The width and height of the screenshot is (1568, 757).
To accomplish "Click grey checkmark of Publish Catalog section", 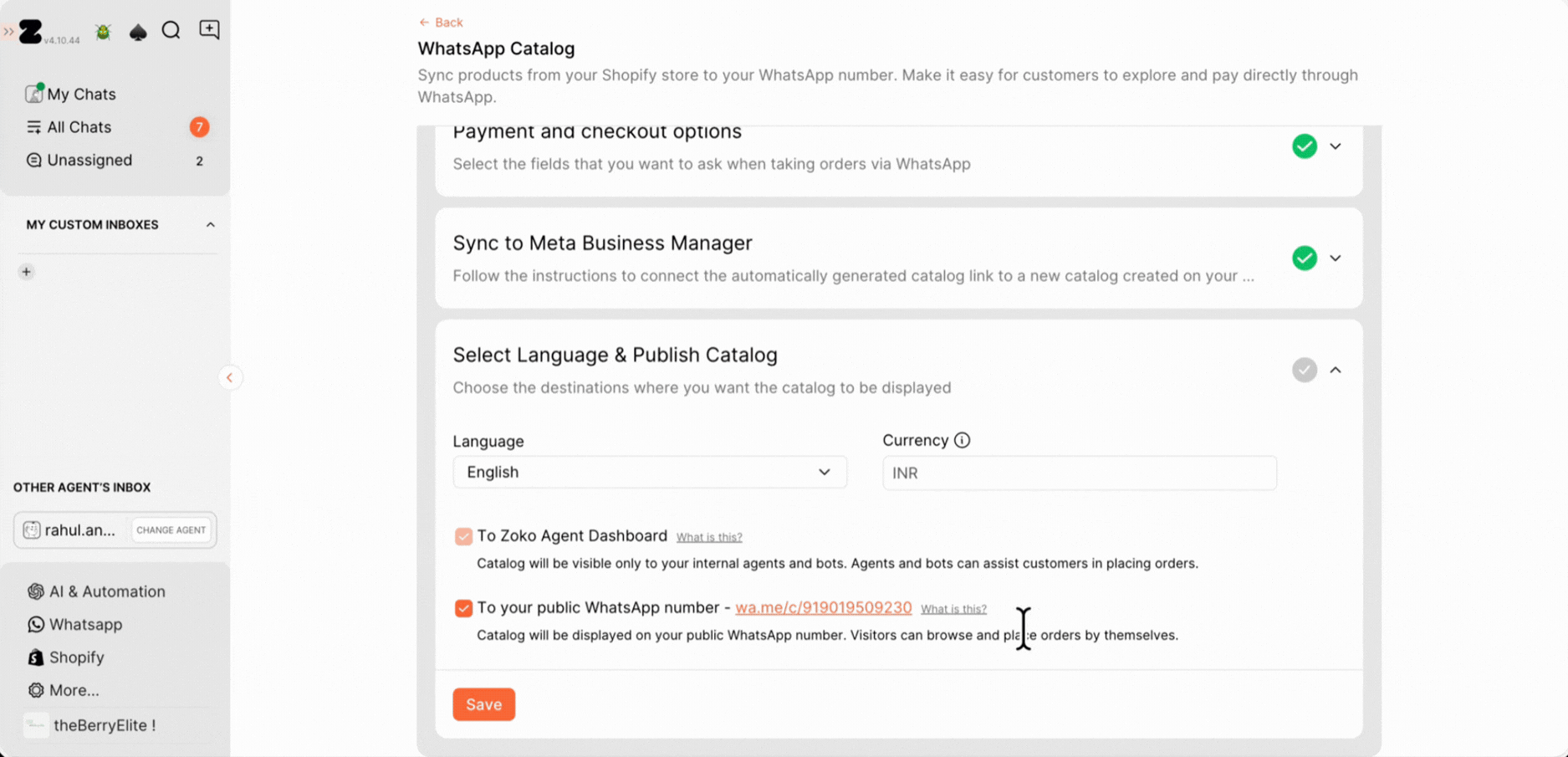I will [x=1305, y=370].
